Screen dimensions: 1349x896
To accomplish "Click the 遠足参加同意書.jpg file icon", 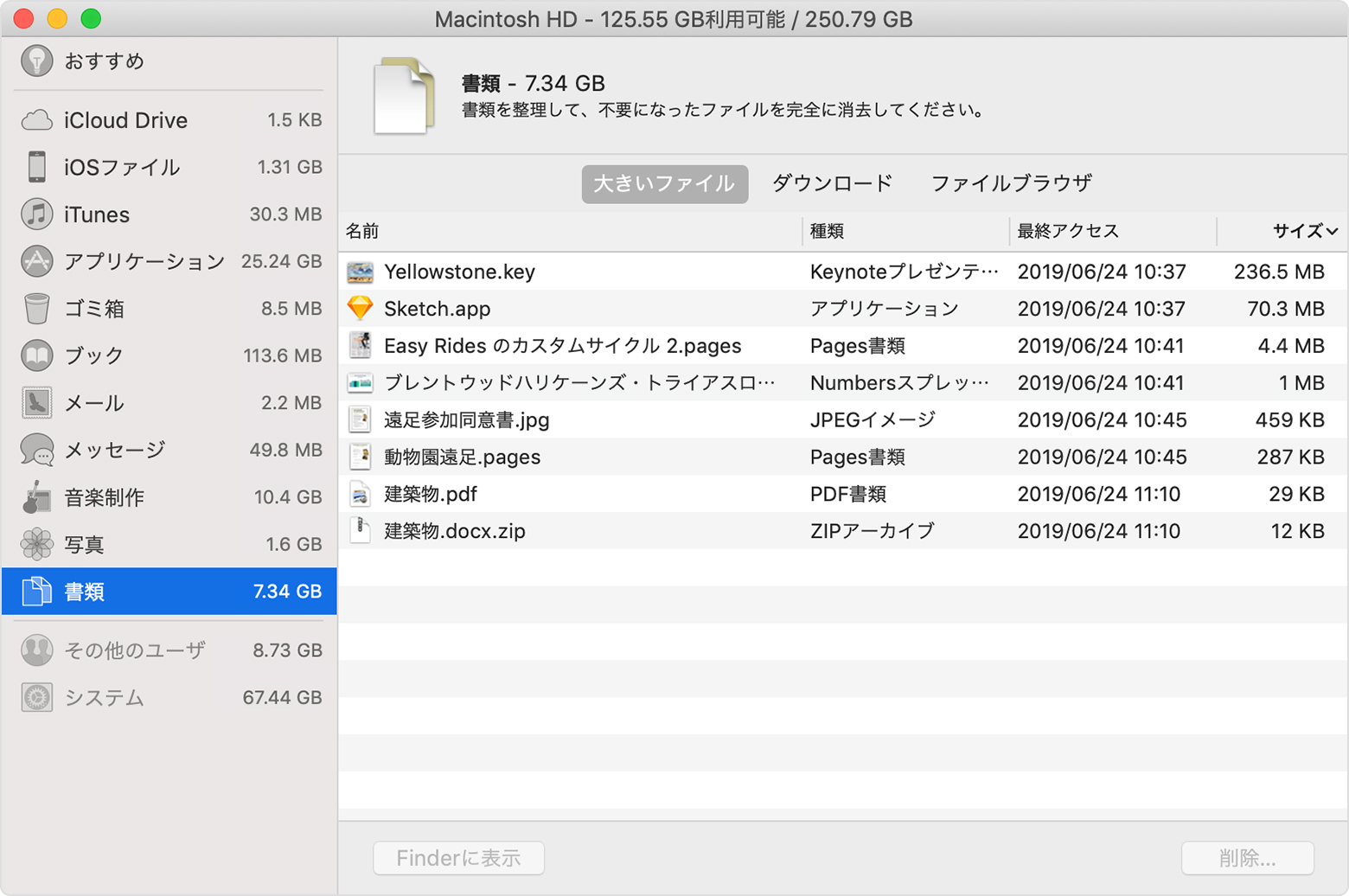I will pyautogui.click(x=360, y=419).
